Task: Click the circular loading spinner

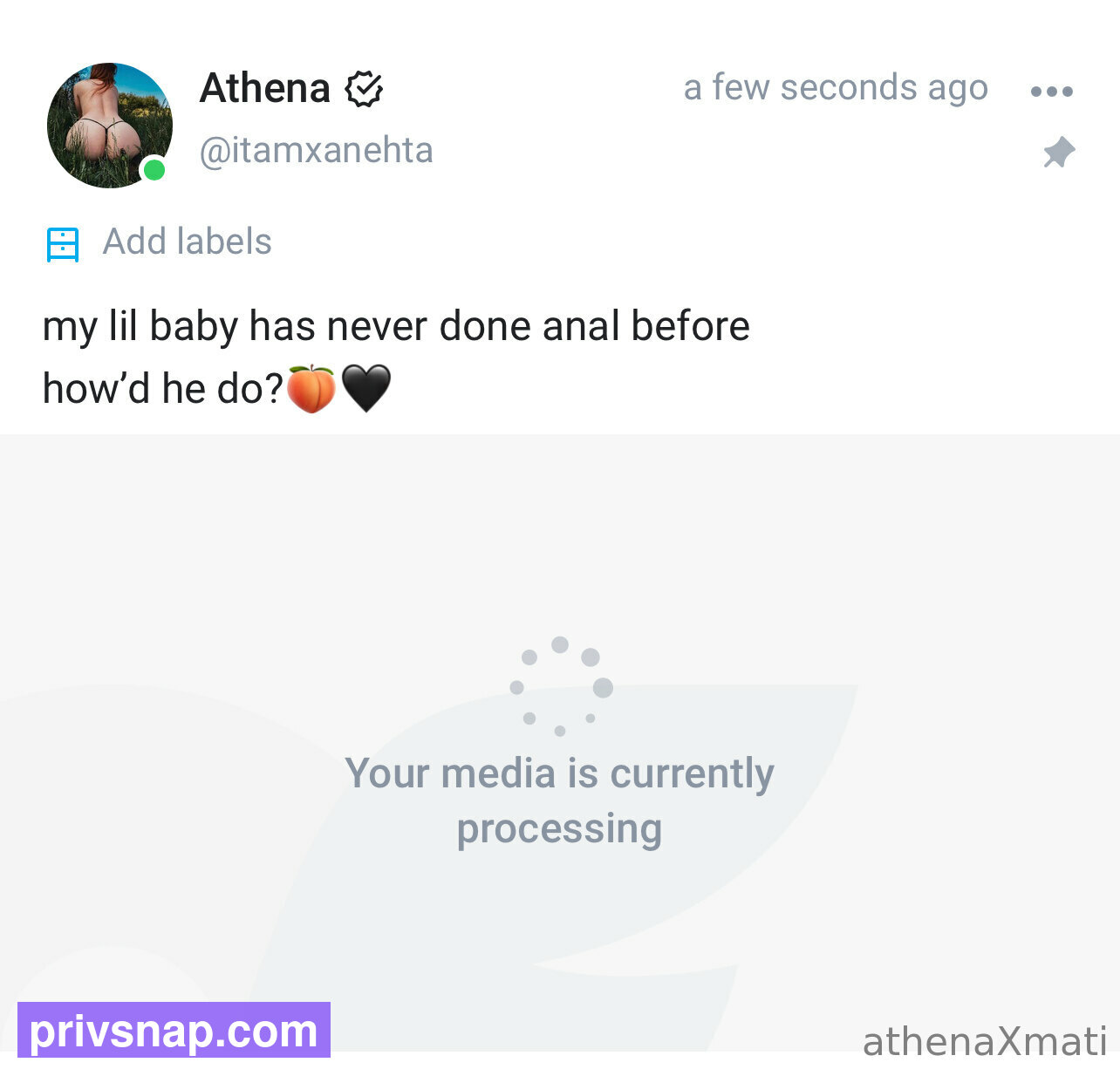Action: click(561, 687)
